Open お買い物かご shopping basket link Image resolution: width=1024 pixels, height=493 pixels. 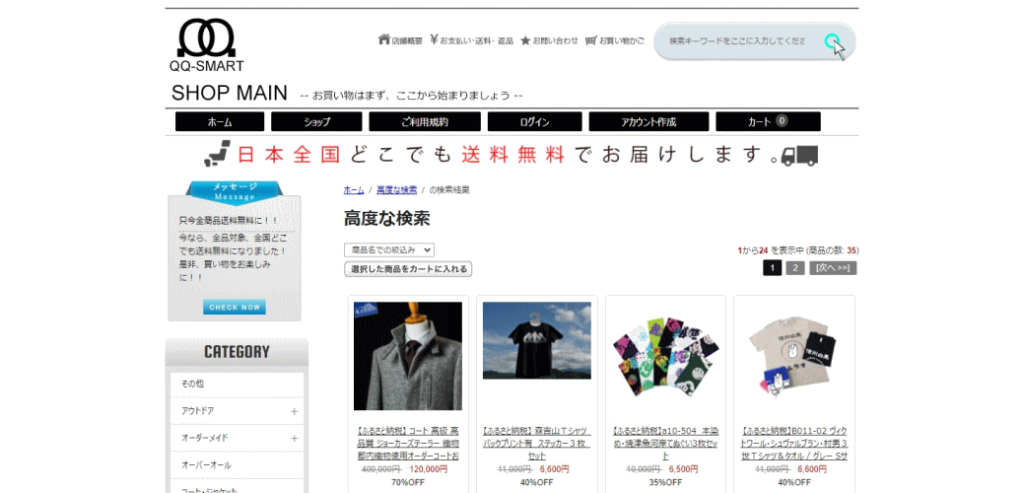pyautogui.click(x=622, y=40)
